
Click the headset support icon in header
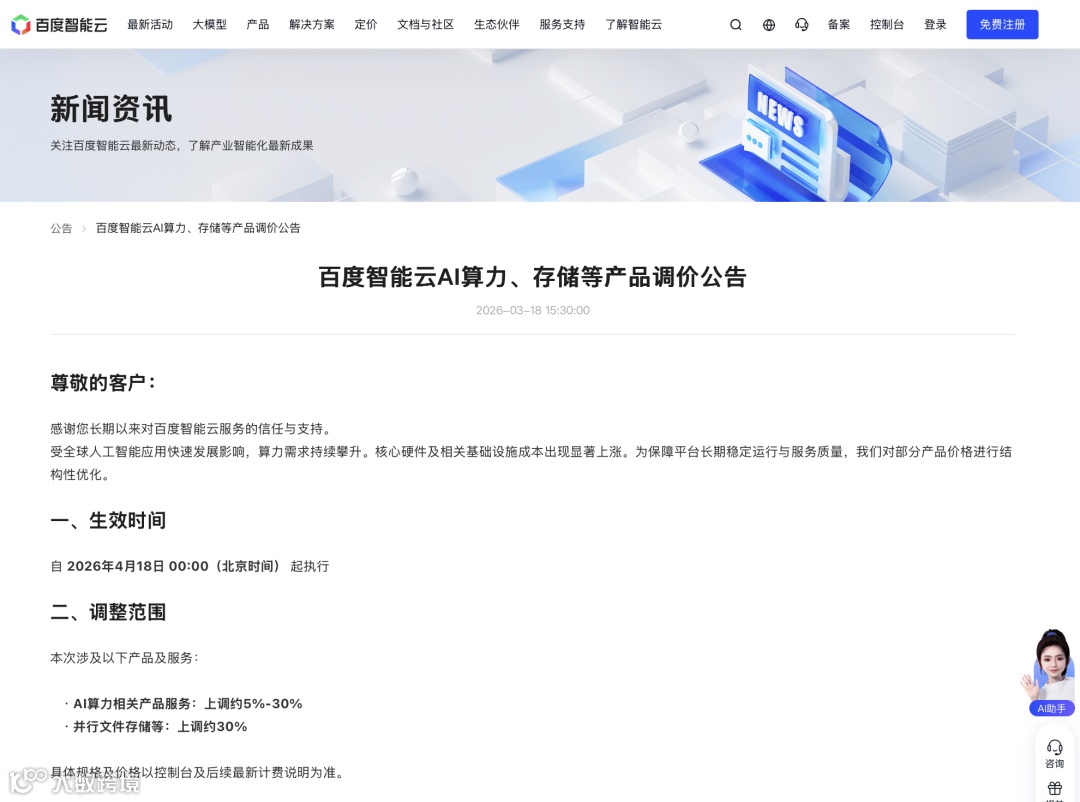coord(802,25)
